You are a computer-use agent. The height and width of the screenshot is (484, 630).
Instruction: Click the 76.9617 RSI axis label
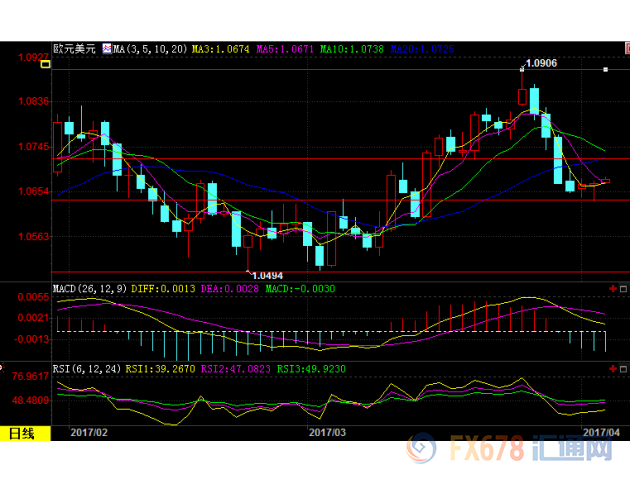[x=30, y=376]
